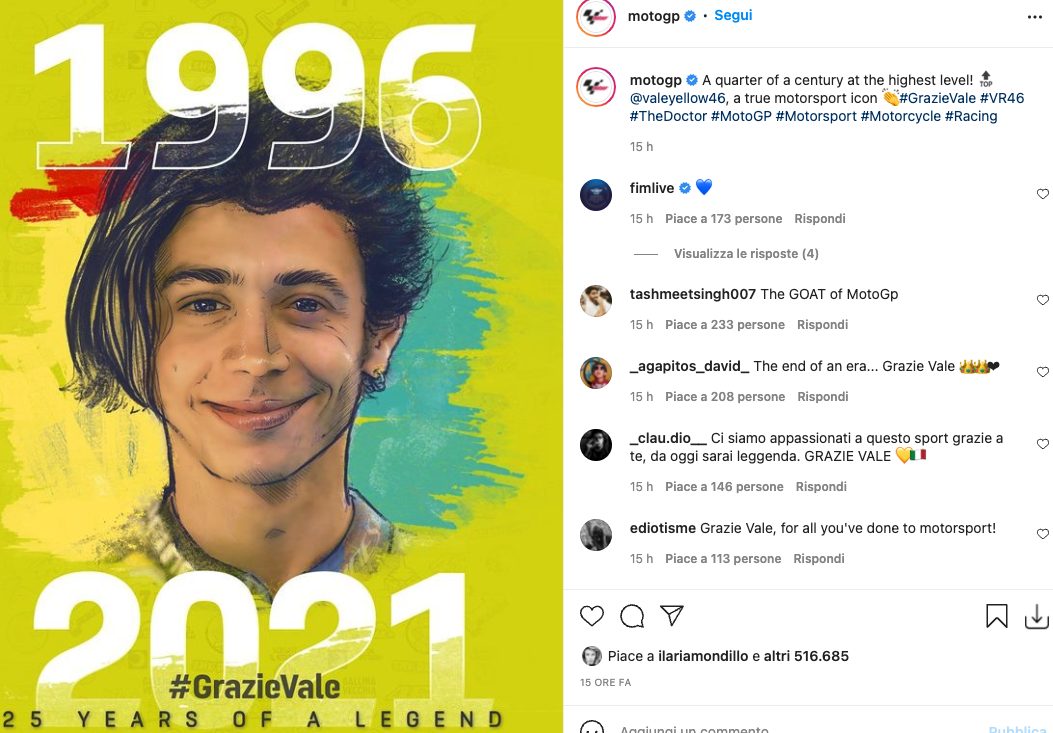The height and width of the screenshot is (733, 1053).
Task: Open _clau.dio__ username link
Action: [668, 438]
